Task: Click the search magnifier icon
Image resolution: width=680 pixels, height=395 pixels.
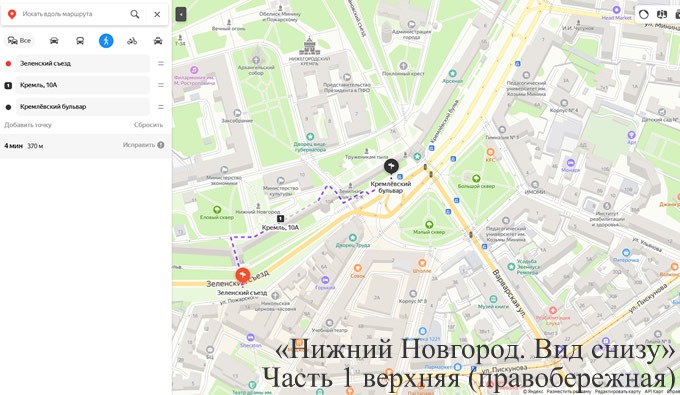Action: [135, 14]
